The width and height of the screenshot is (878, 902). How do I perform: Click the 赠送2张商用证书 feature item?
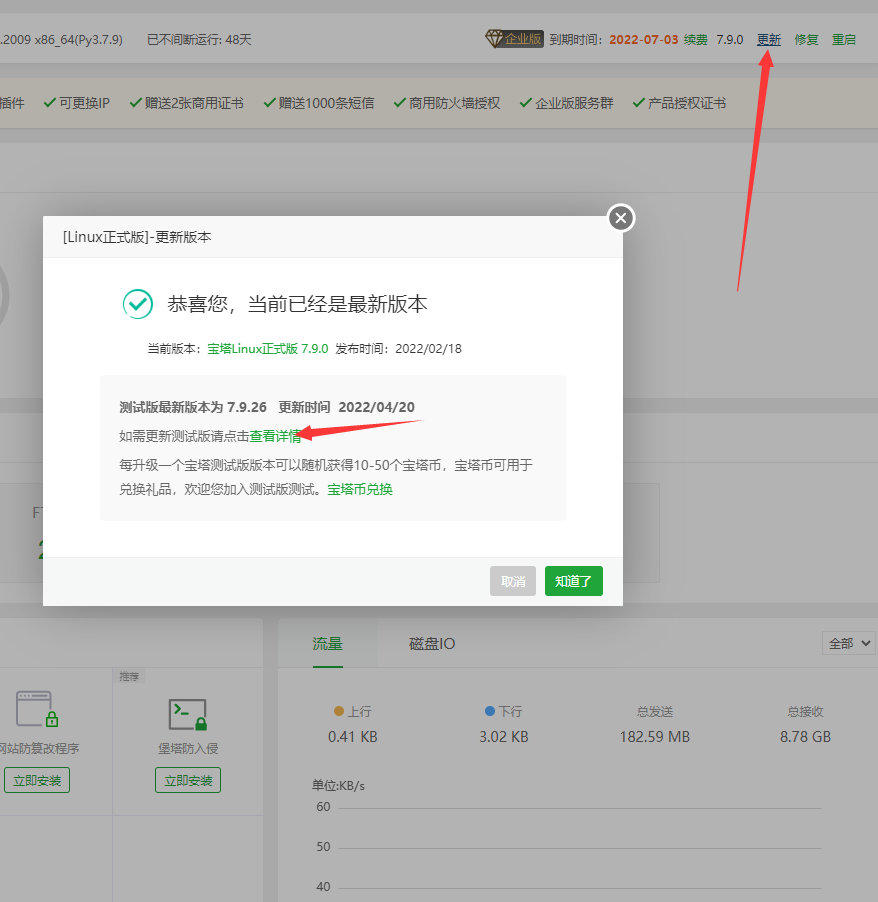(x=186, y=103)
